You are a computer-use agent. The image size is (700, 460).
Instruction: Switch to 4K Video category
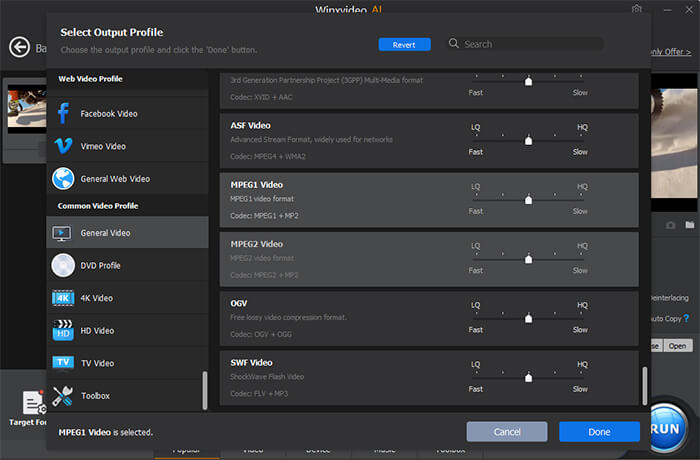(x=127, y=298)
